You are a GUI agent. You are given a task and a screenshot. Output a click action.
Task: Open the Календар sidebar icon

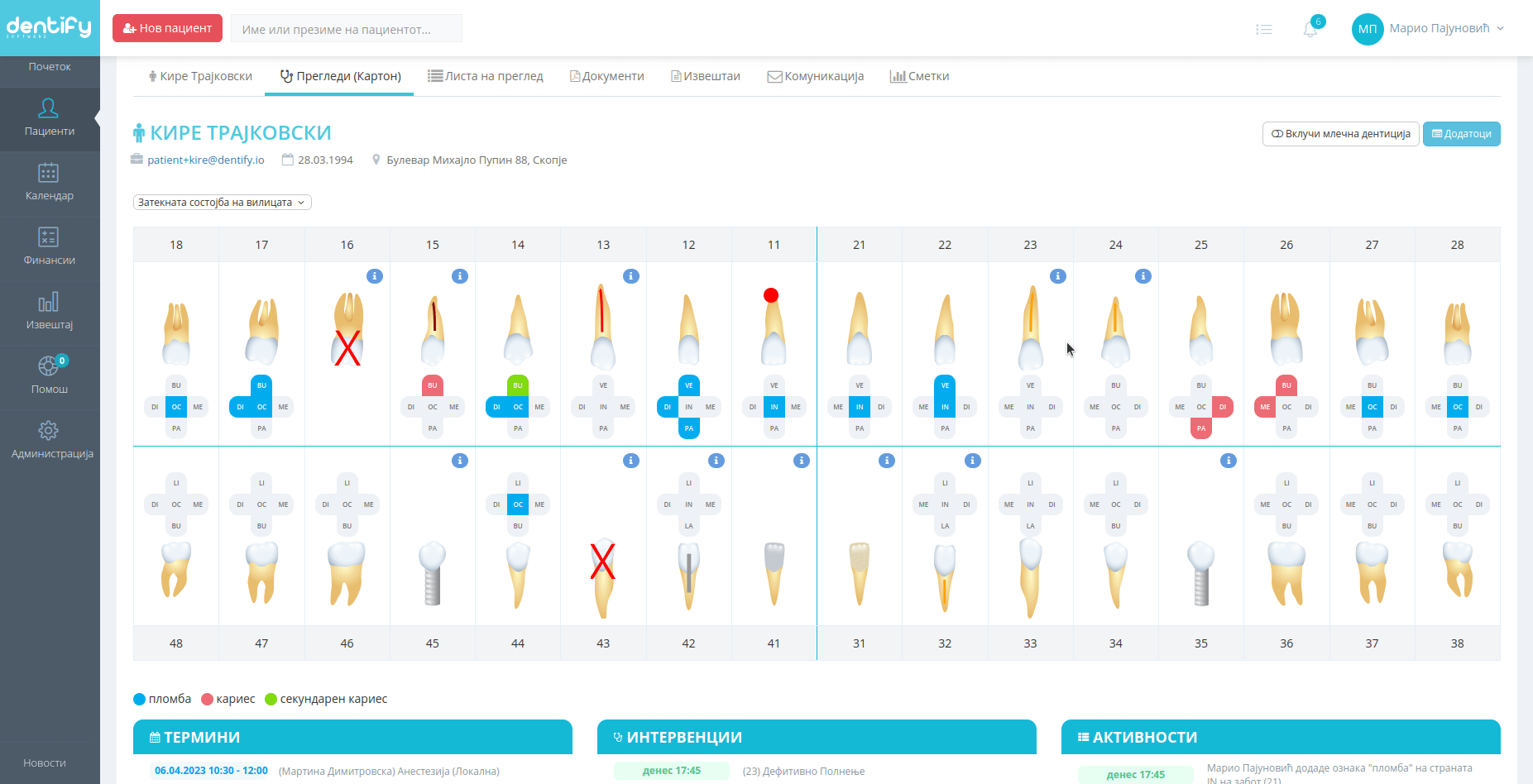[x=49, y=173]
